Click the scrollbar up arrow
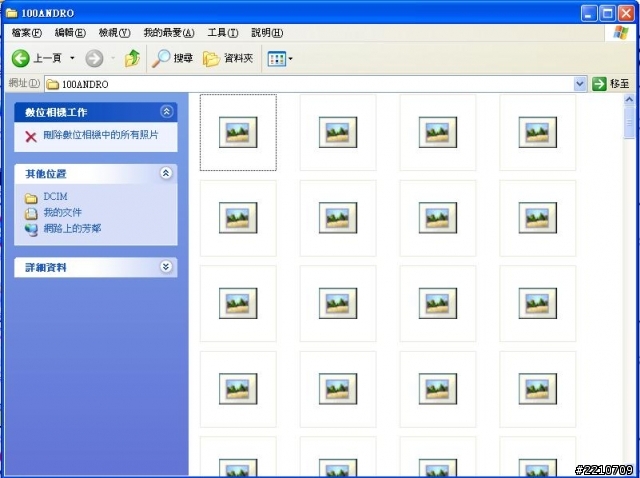 pos(629,100)
